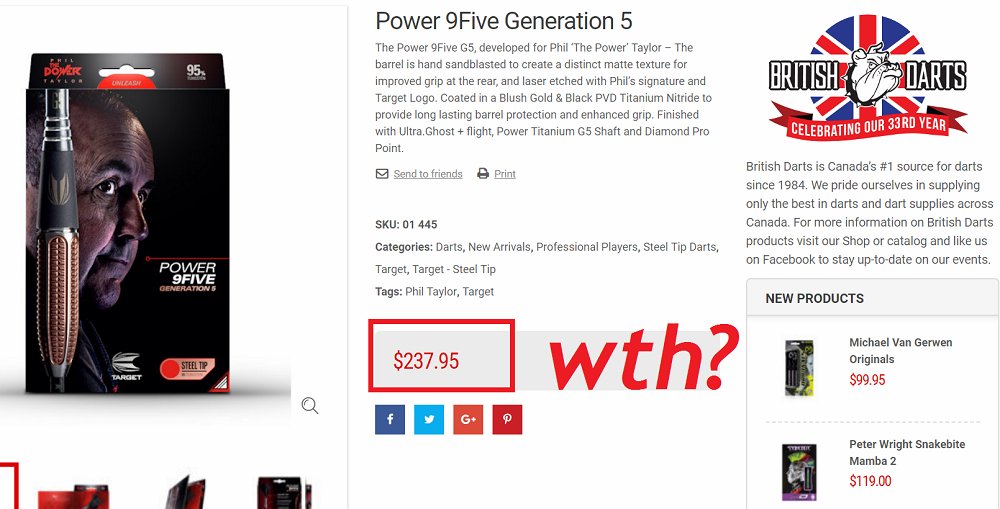Image resolution: width=1000 pixels, height=509 pixels.
Task: Open the Send to friends link
Action: pyautogui.click(x=428, y=174)
